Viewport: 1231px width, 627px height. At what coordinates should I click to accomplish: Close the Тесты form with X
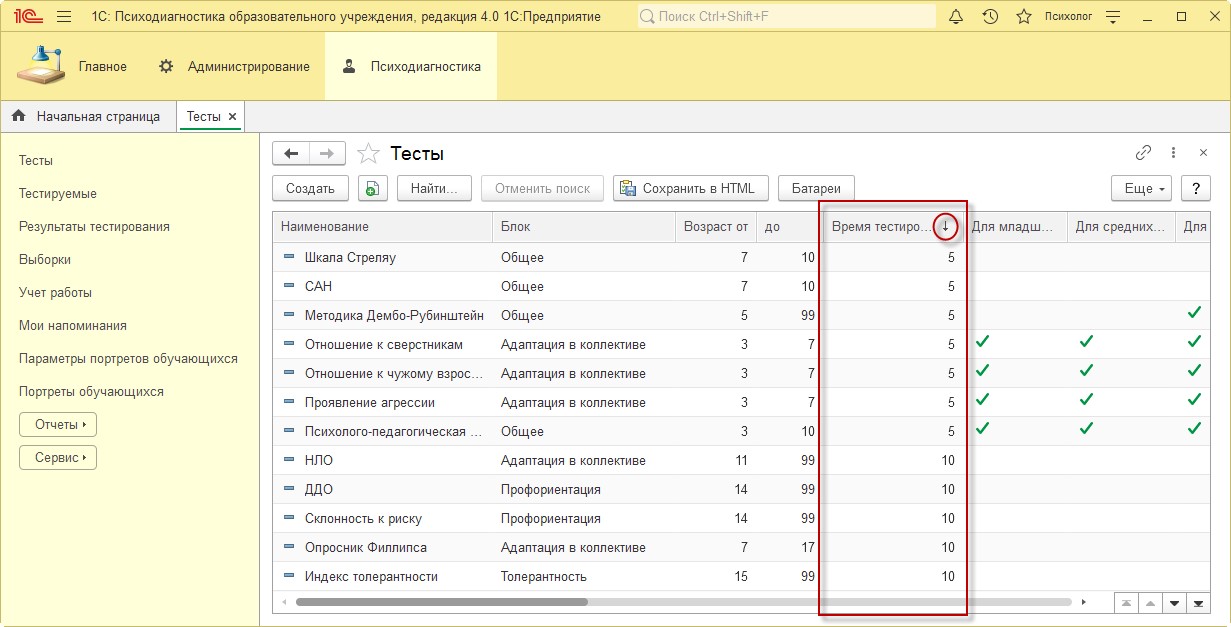[1202, 153]
